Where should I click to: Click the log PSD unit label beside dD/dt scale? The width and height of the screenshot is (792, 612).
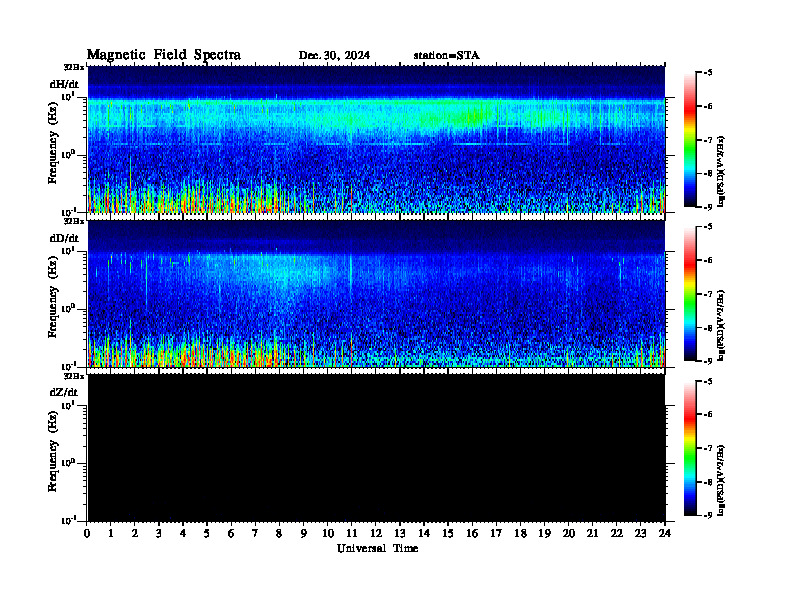pyautogui.click(x=722, y=325)
